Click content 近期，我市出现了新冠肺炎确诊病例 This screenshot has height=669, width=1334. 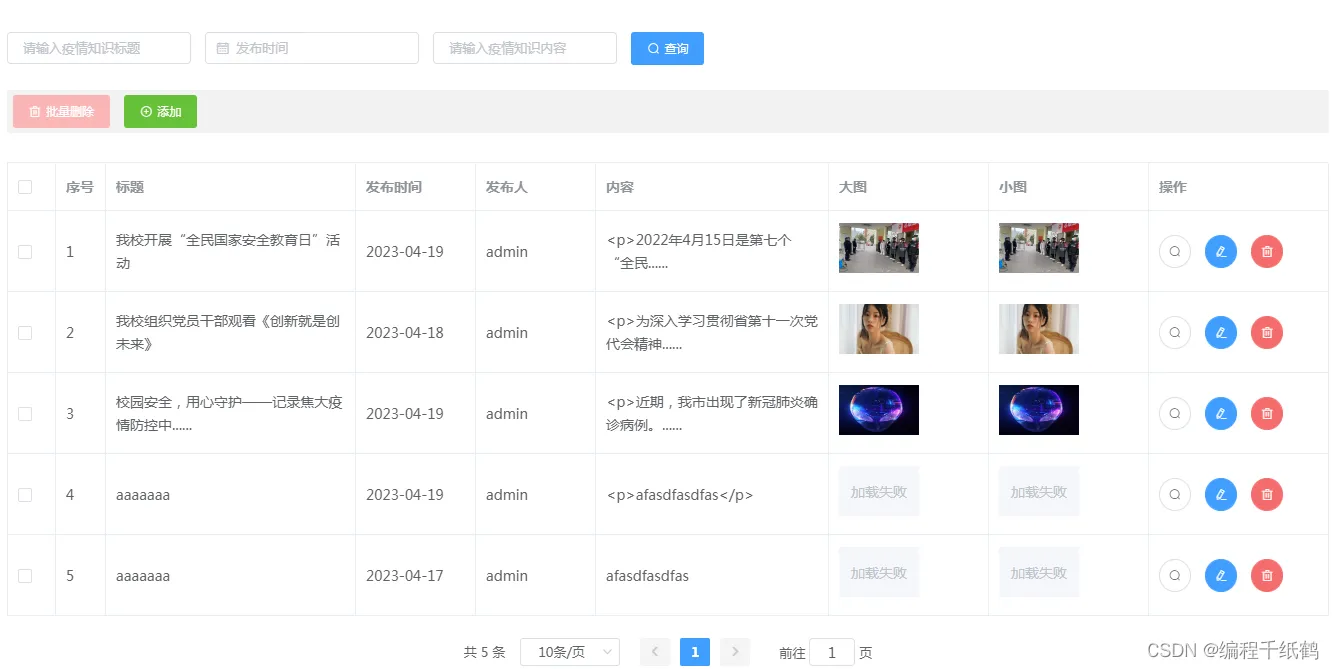pyautogui.click(x=712, y=414)
